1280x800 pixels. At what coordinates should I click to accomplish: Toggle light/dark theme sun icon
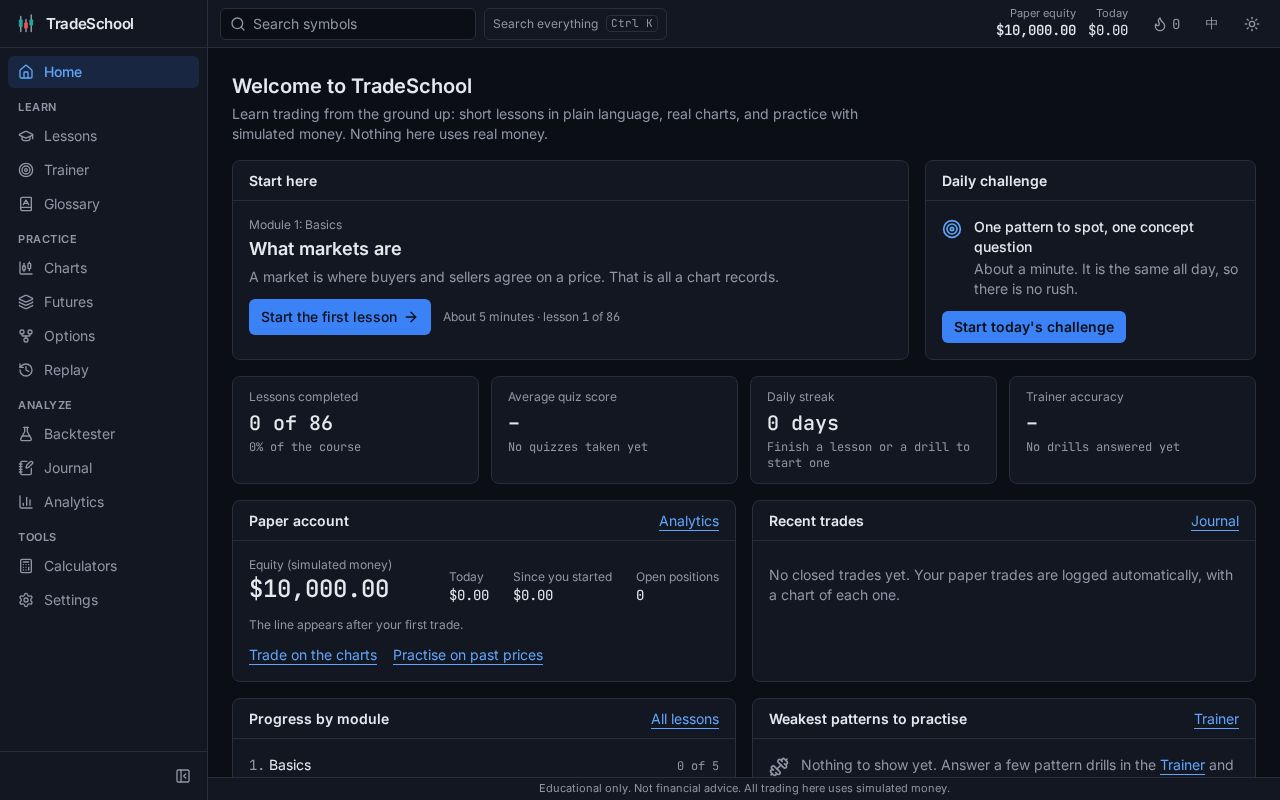click(x=1252, y=24)
